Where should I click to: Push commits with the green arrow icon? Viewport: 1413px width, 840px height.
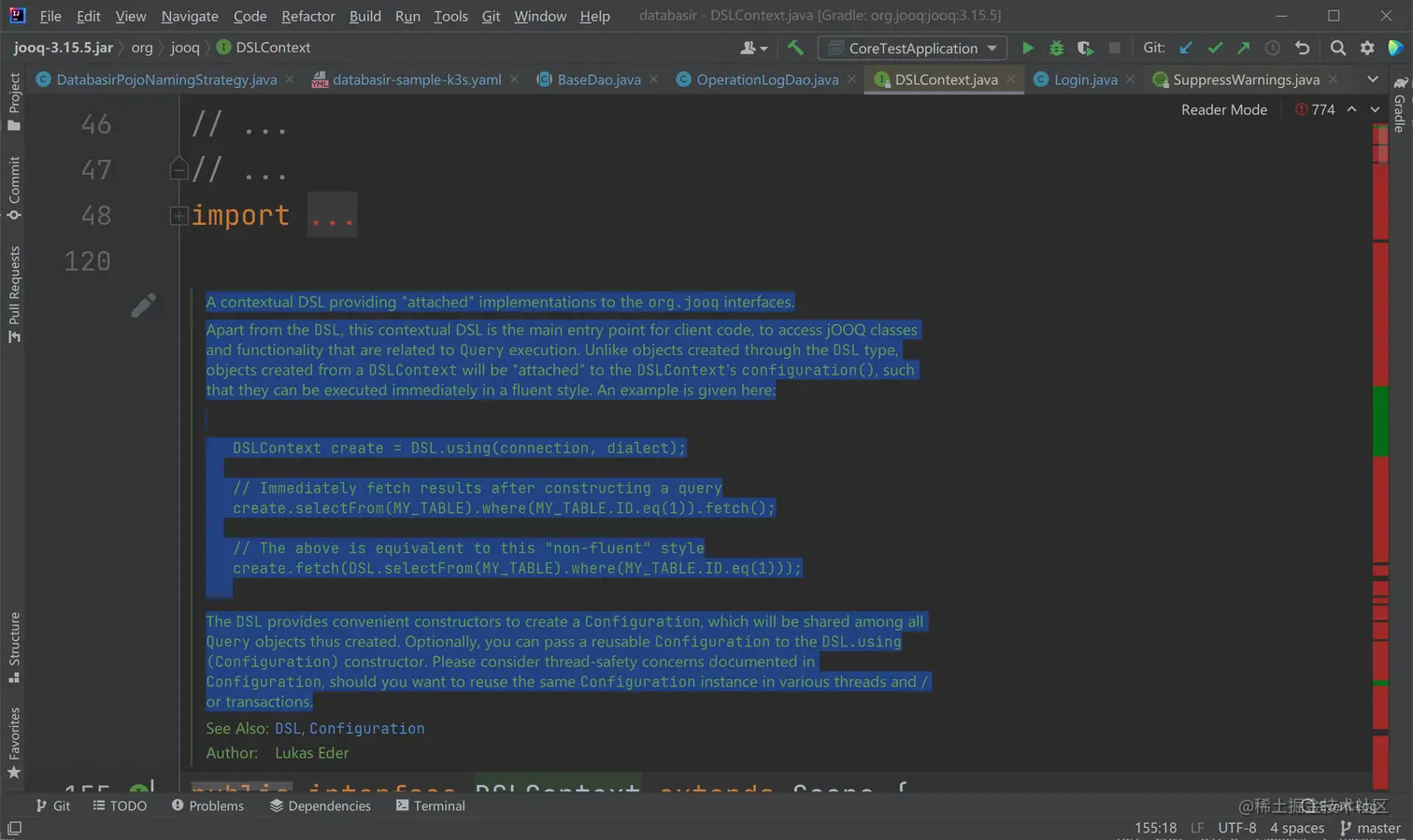[1243, 48]
